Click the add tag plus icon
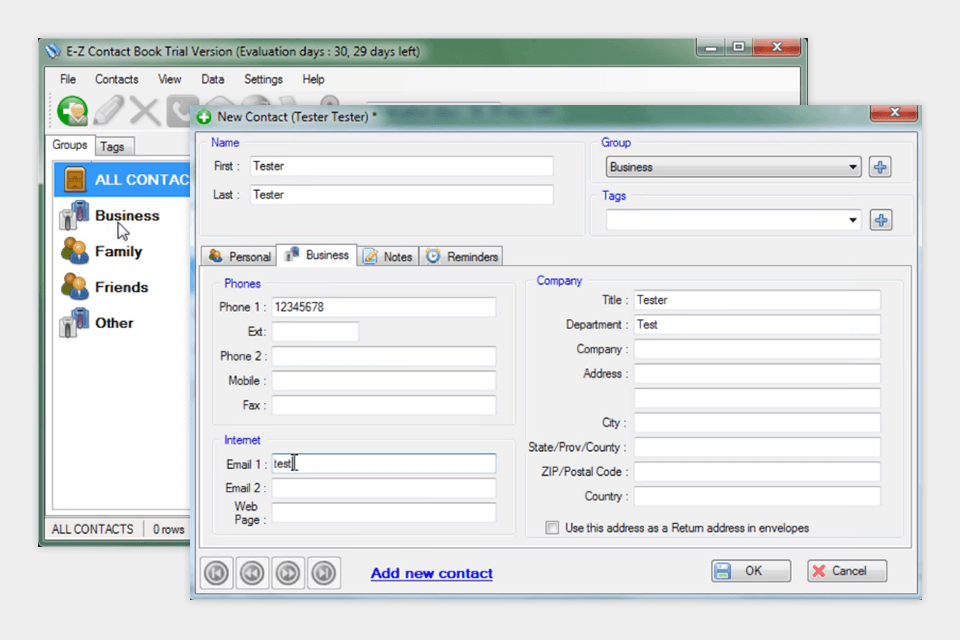Image resolution: width=960 pixels, height=640 pixels. [x=880, y=220]
